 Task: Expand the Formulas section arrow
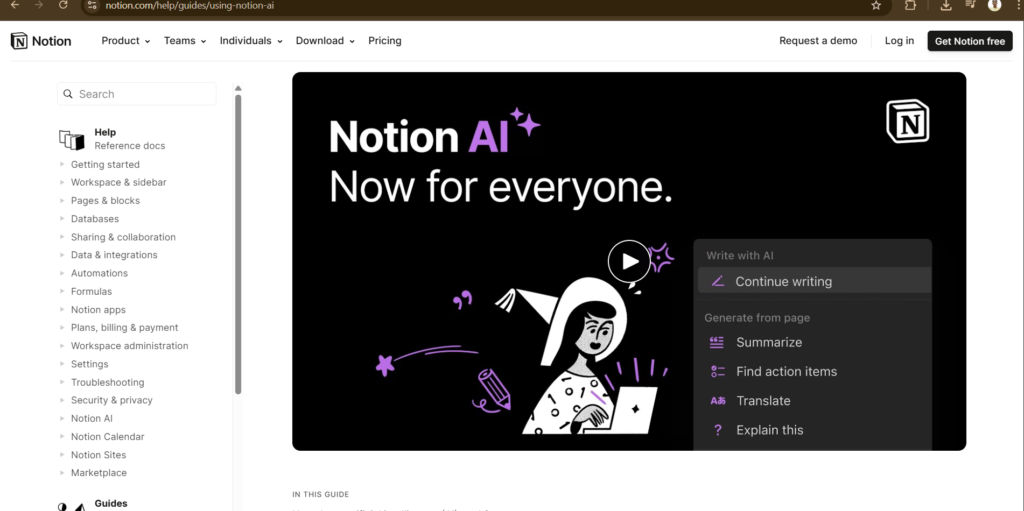pos(62,291)
